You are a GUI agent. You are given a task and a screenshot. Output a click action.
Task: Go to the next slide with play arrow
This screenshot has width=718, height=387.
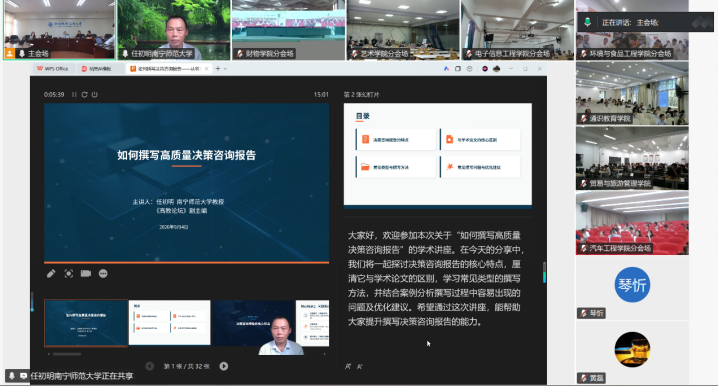(223, 366)
